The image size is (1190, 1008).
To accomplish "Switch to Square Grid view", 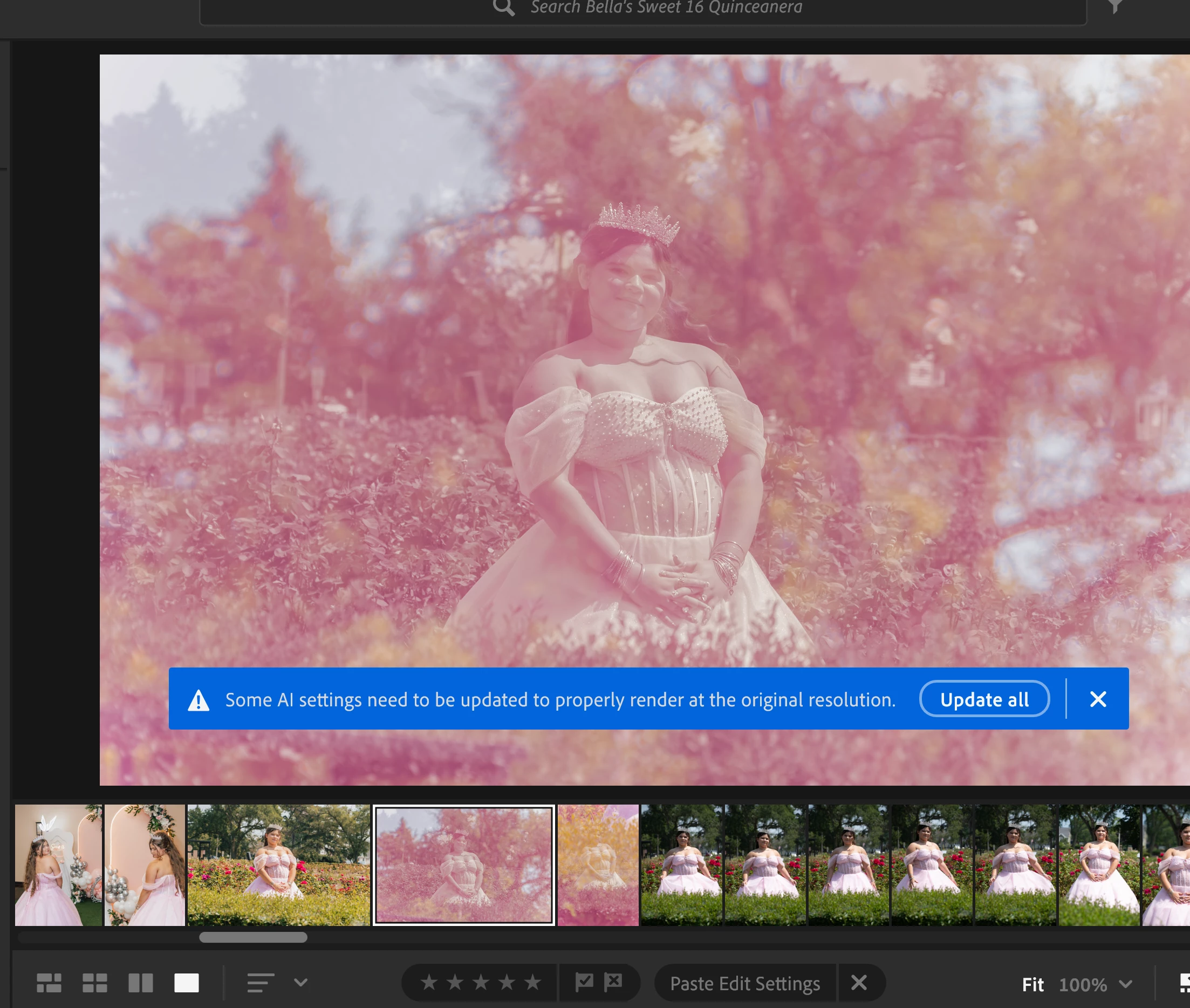I will (x=95, y=983).
